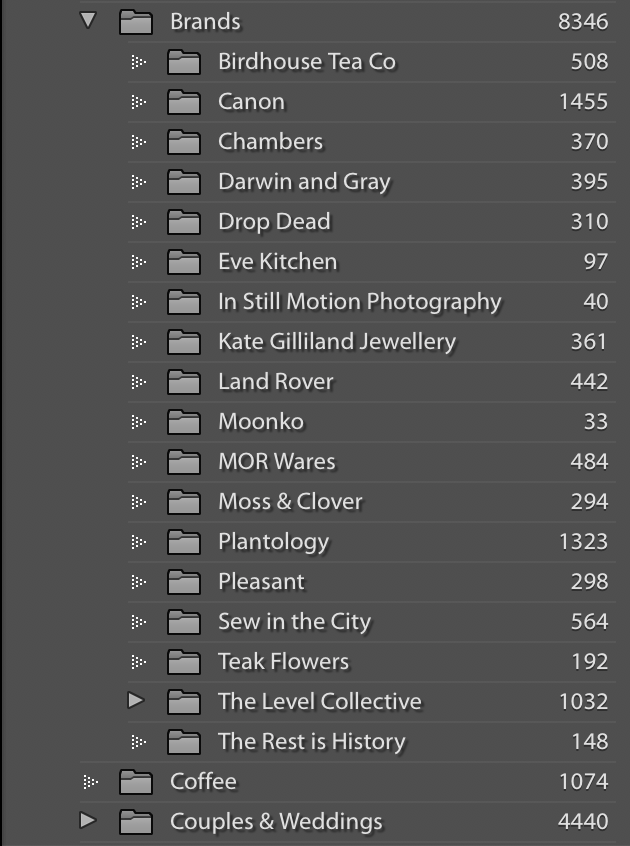The width and height of the screenshot is (630, 846).
Task: Click the Darwin and Gray folder icon
Action: tap(184, 182)
